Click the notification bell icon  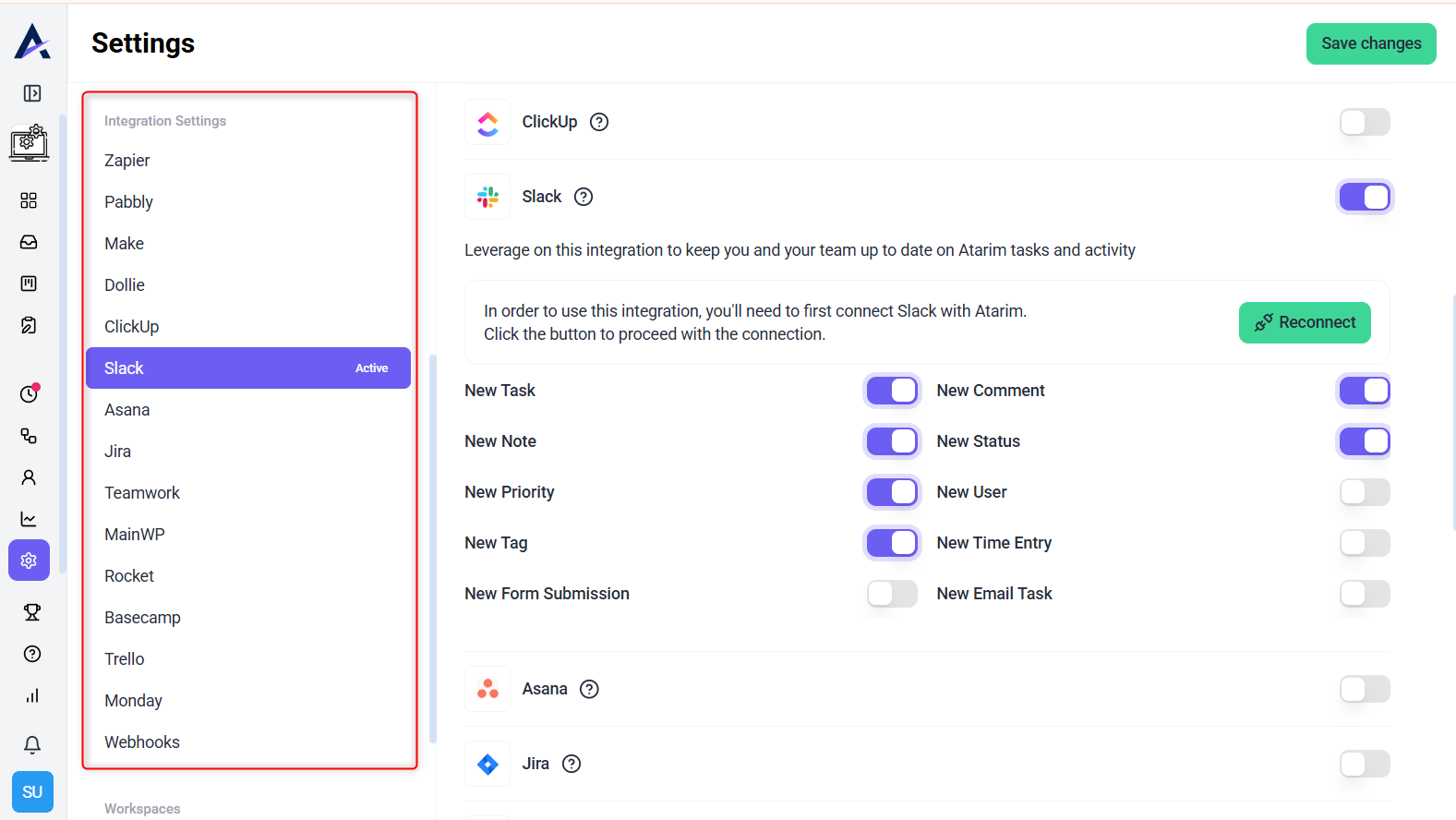(x=32, y=744)
